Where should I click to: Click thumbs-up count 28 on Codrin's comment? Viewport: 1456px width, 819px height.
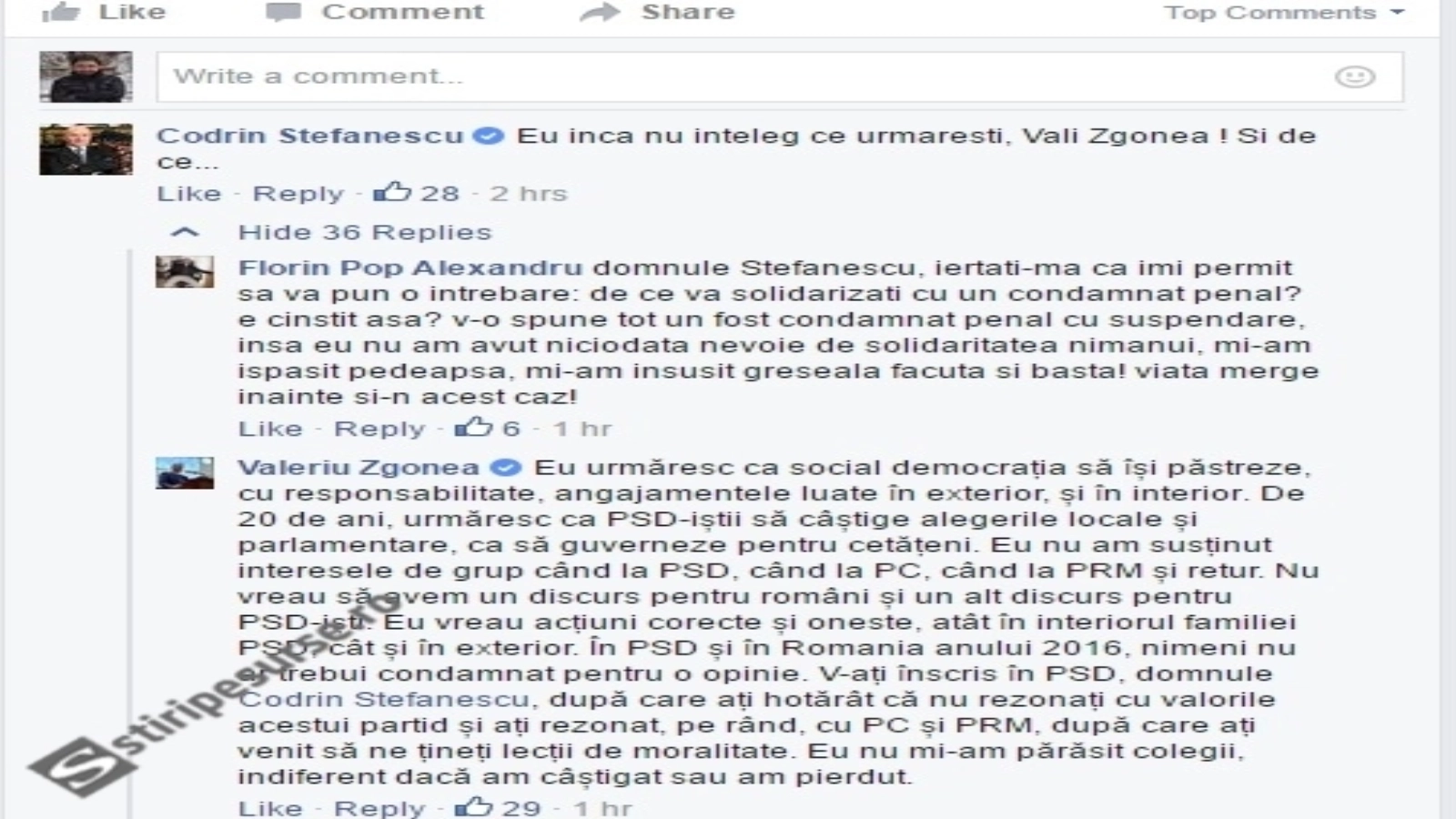(417, 193)
